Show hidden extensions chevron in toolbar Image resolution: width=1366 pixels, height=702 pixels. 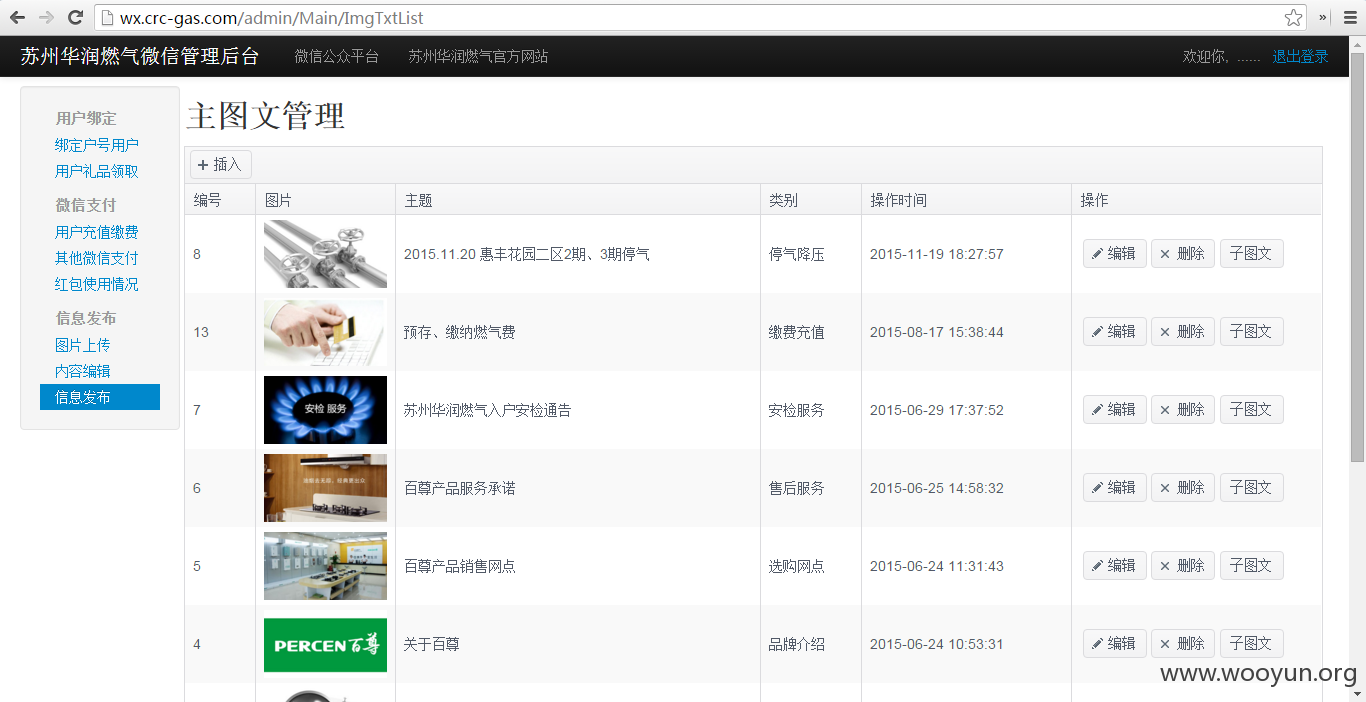(x=1323, y=17)
